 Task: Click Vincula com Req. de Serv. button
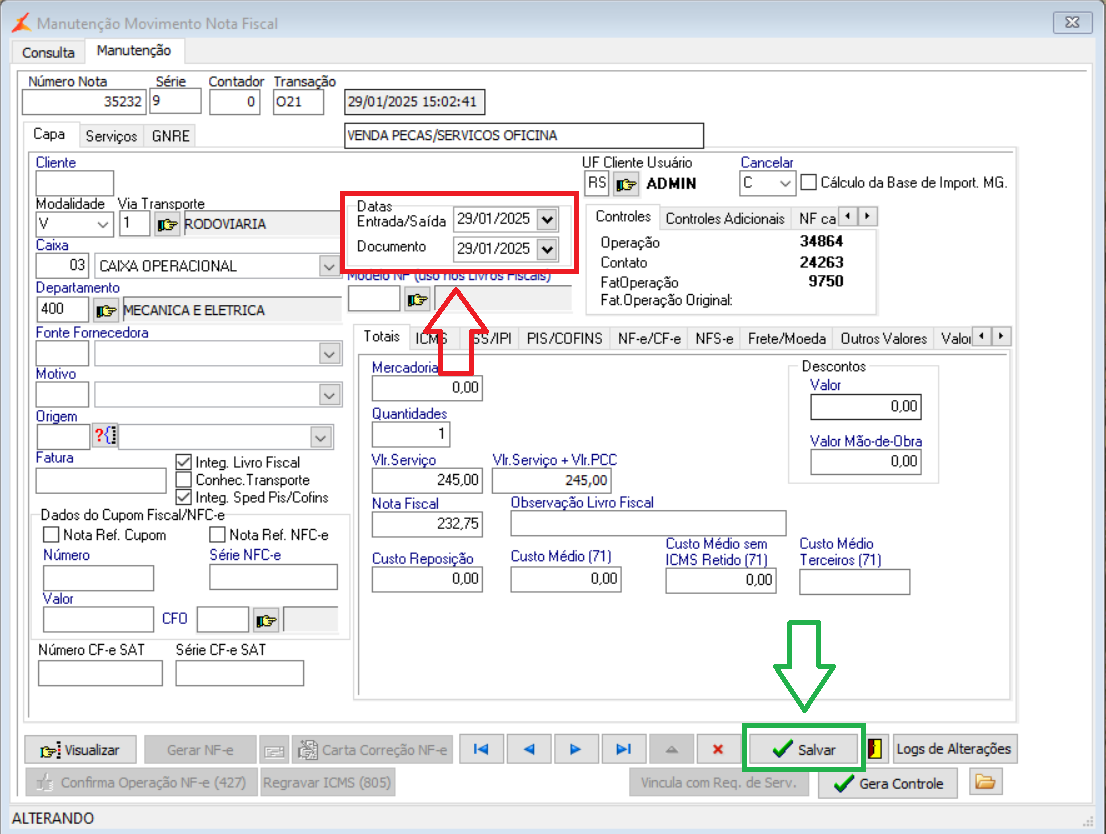(718, 782)
